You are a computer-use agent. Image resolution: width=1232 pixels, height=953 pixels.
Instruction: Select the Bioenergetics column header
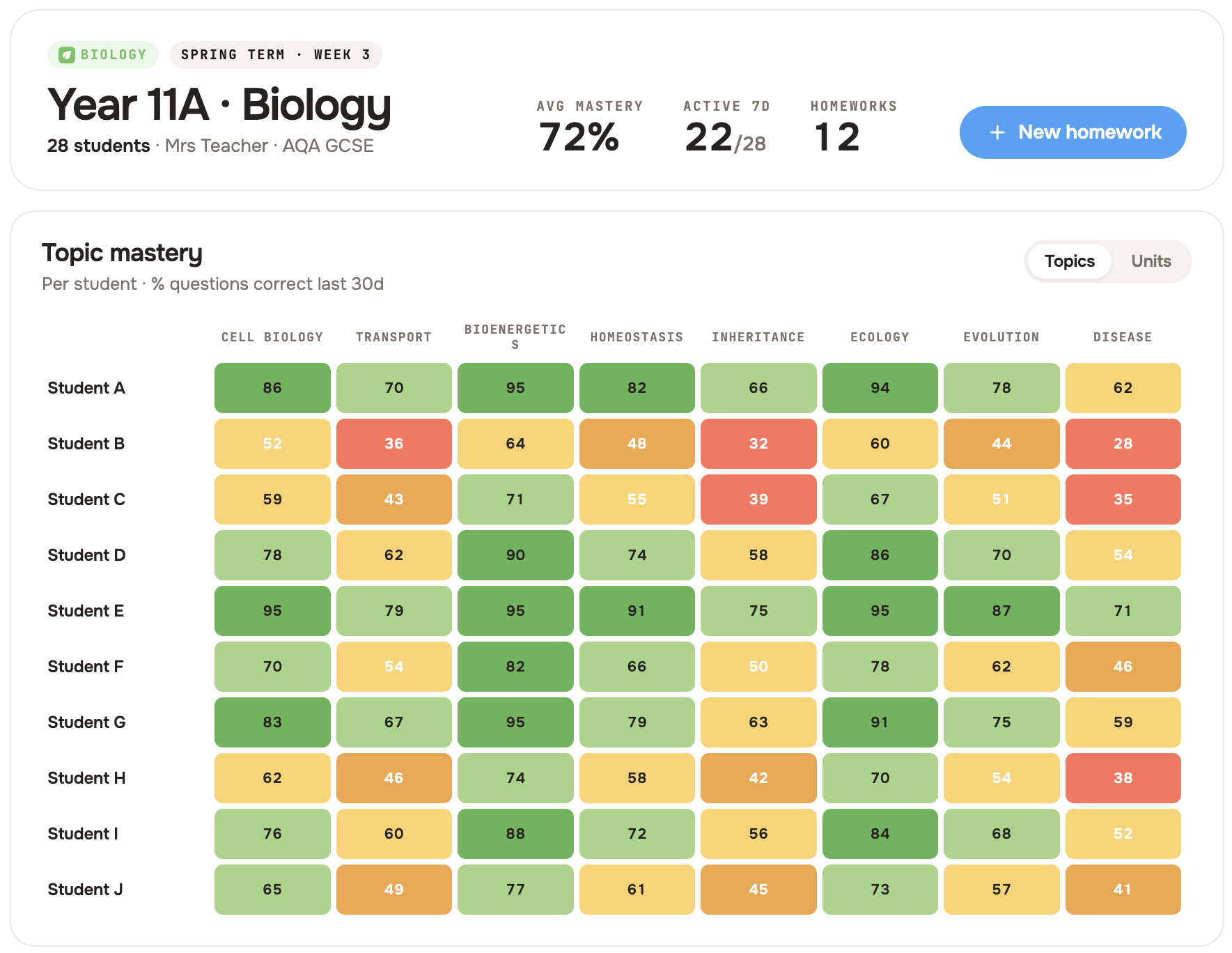point(515,336)
